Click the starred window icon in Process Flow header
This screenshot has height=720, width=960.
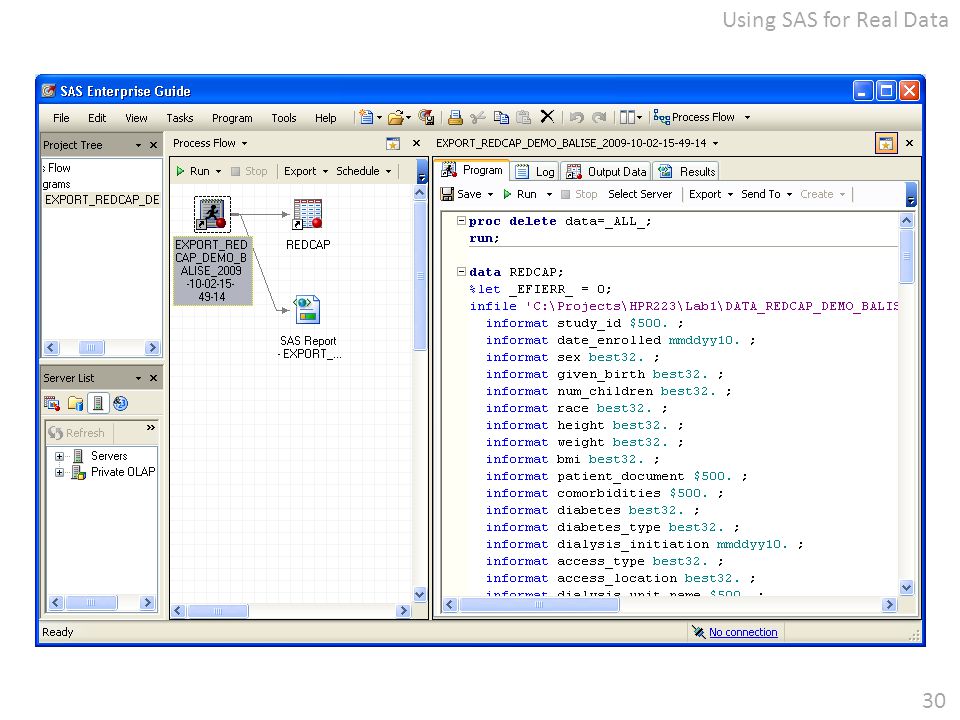[x=393, y=144]
